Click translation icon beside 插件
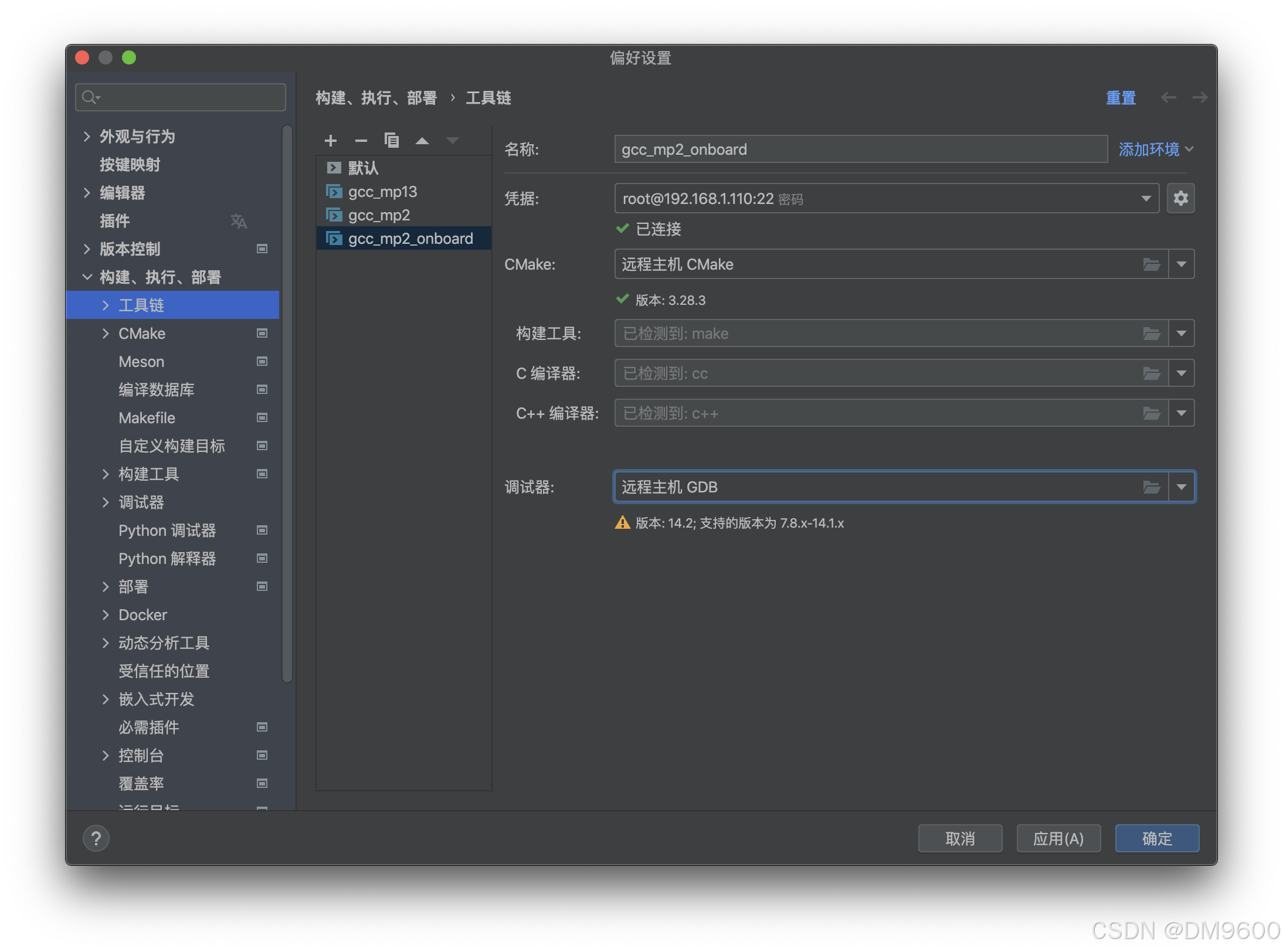The width and height of the screenshot is (1283, 952). point(239,221)
